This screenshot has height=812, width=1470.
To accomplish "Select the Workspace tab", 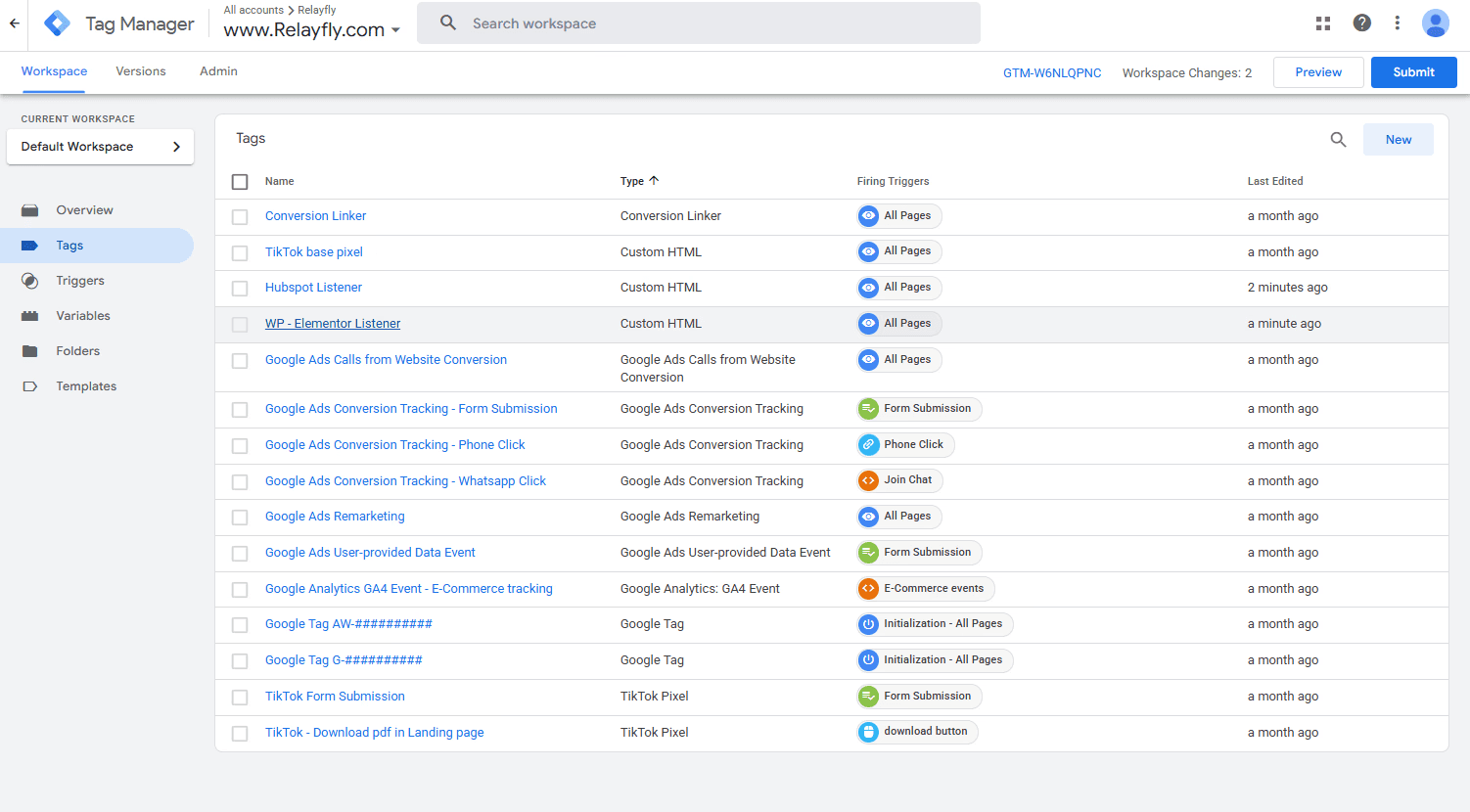I will pos(54,71).
